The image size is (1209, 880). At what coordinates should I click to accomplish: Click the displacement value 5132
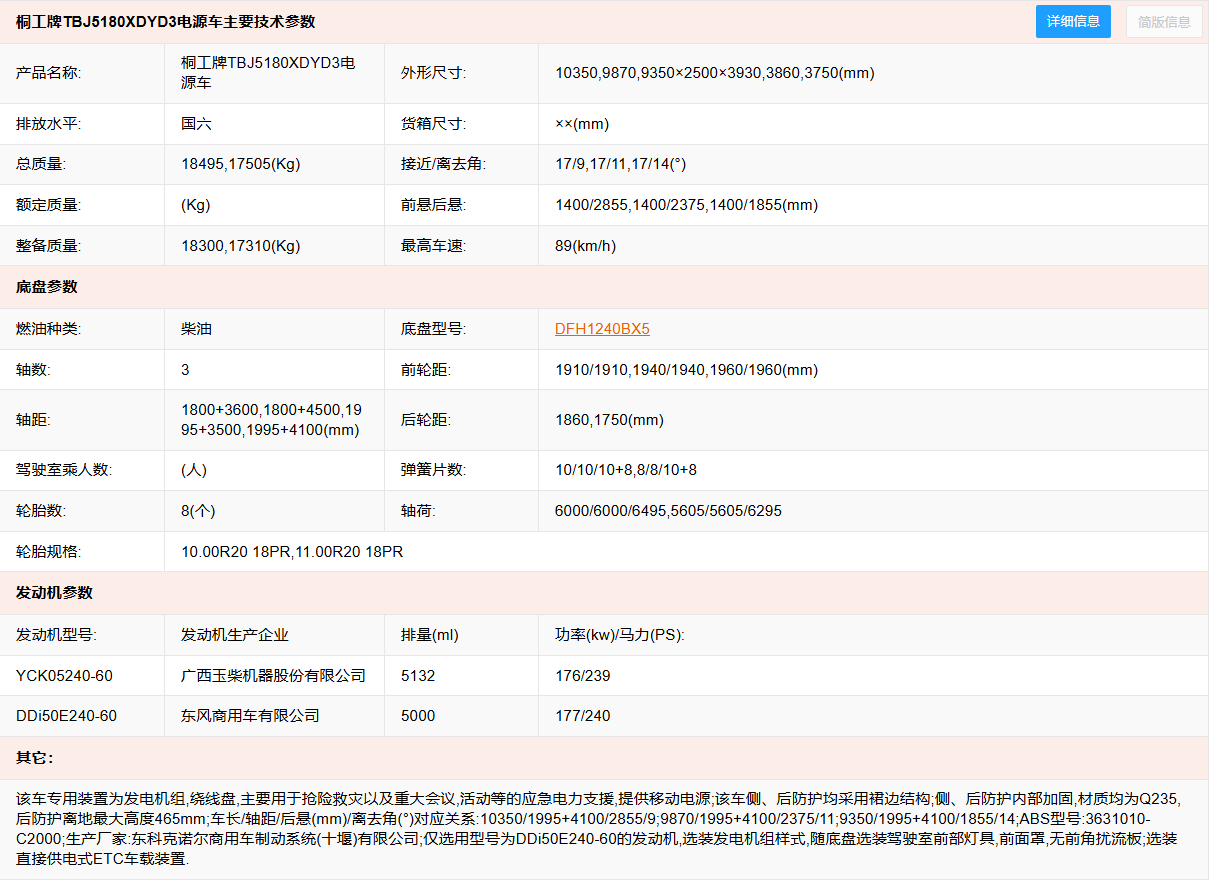(418, 676)
